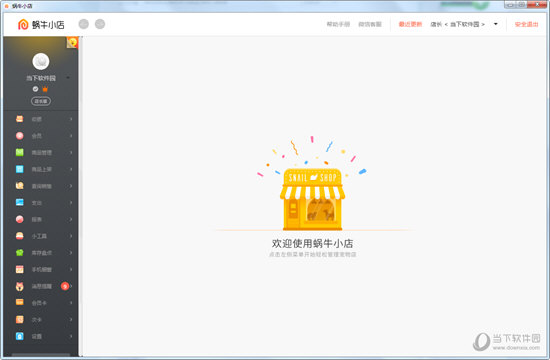Click the 蜗牛小店 logo in header
Viewport: 550px width, 360px height.
pyautogui.click(x=41, y=24)
